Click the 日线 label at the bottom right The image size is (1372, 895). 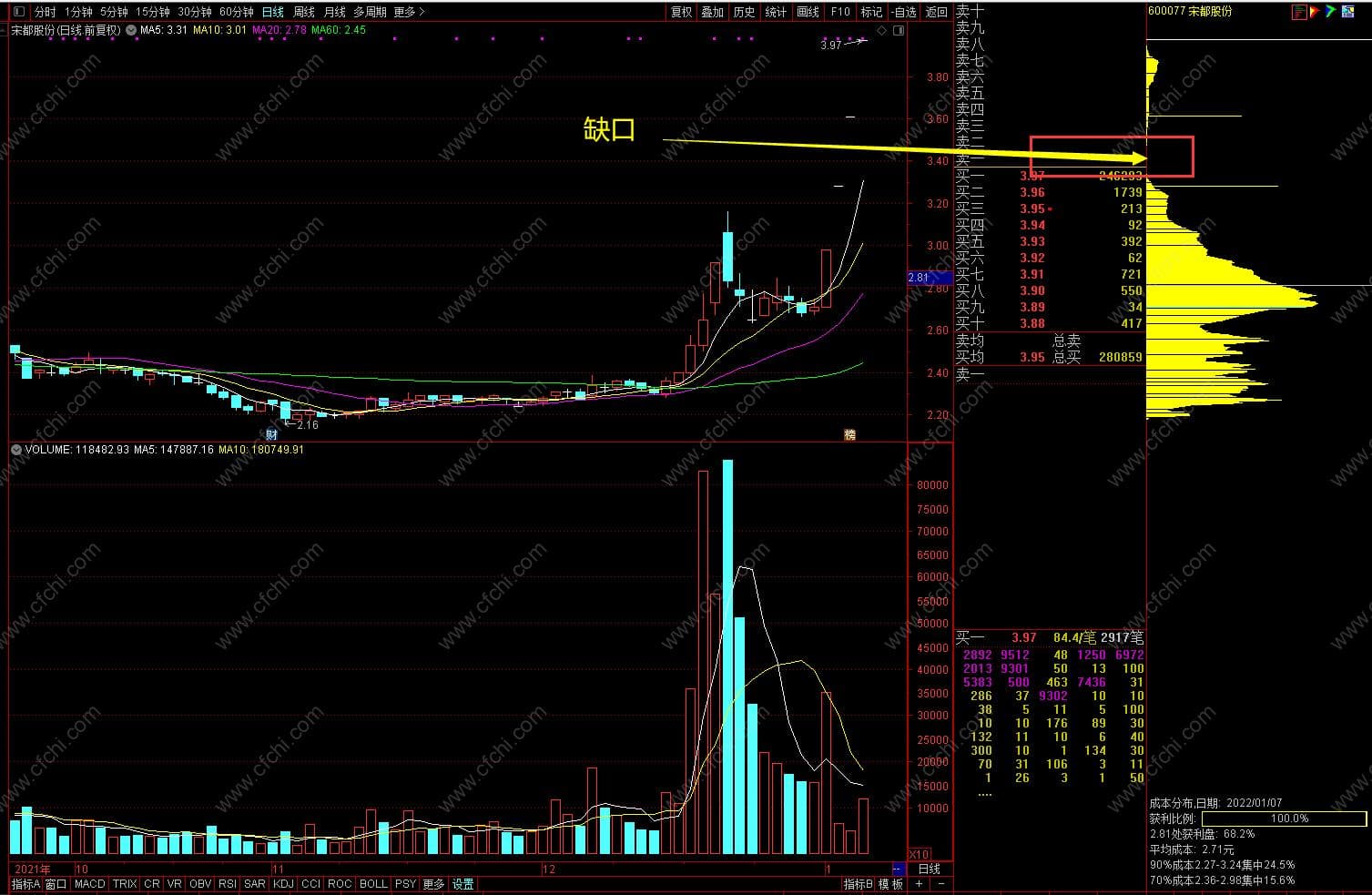click(930, 869)
